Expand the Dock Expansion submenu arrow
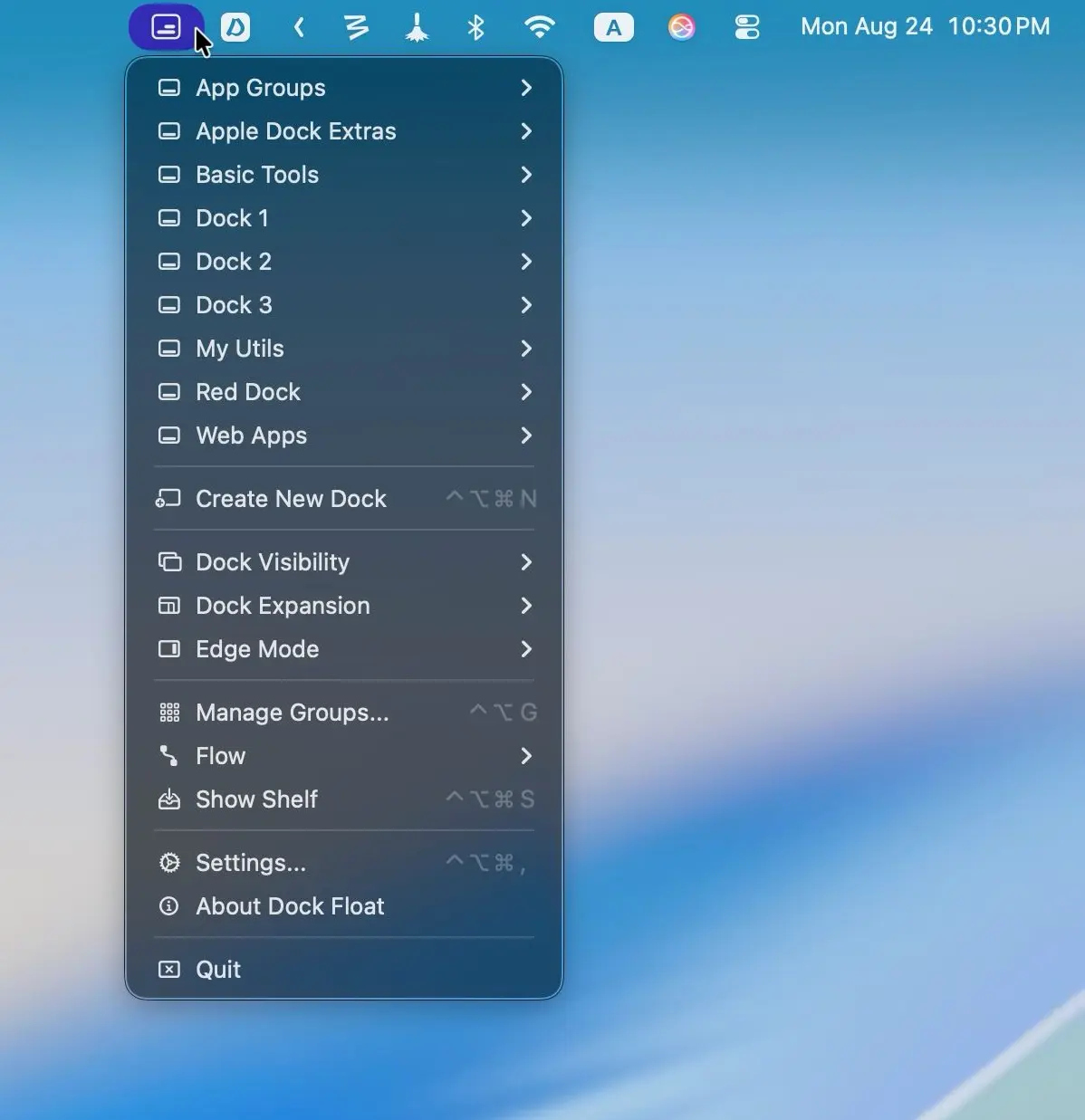Image resolution: width=1085 pixels, height=1120 pixels. (526, 606)
